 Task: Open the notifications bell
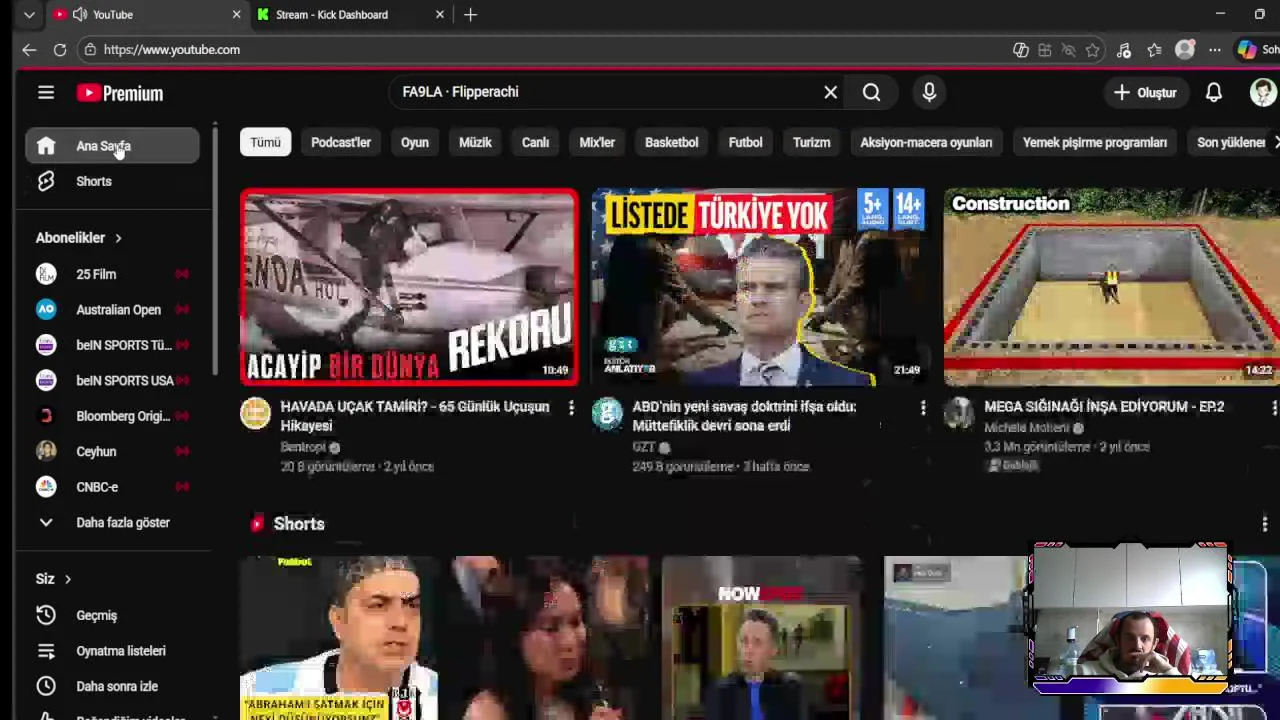[x=1213, y=92]
